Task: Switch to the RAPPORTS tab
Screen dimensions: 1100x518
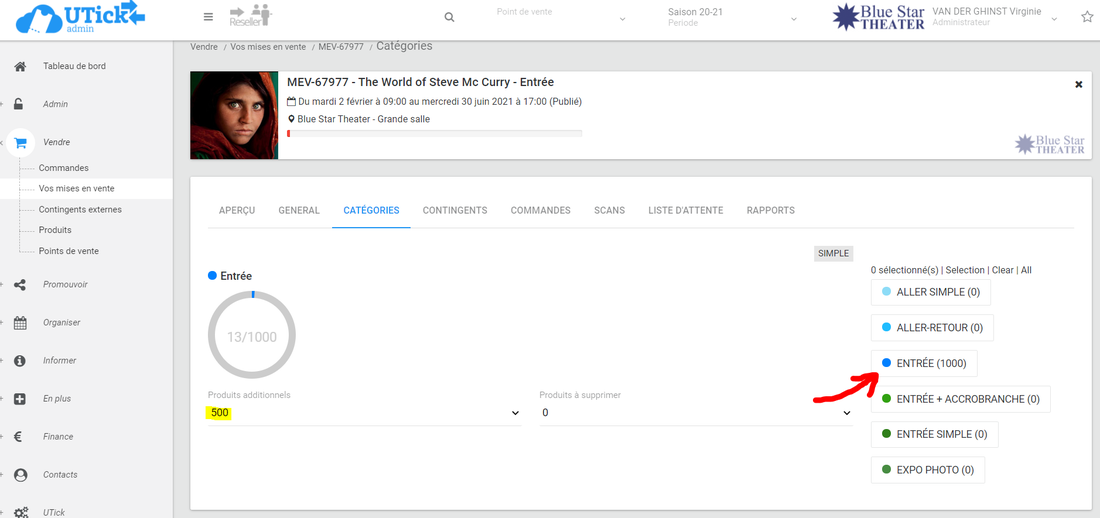Action: [770, 211]
